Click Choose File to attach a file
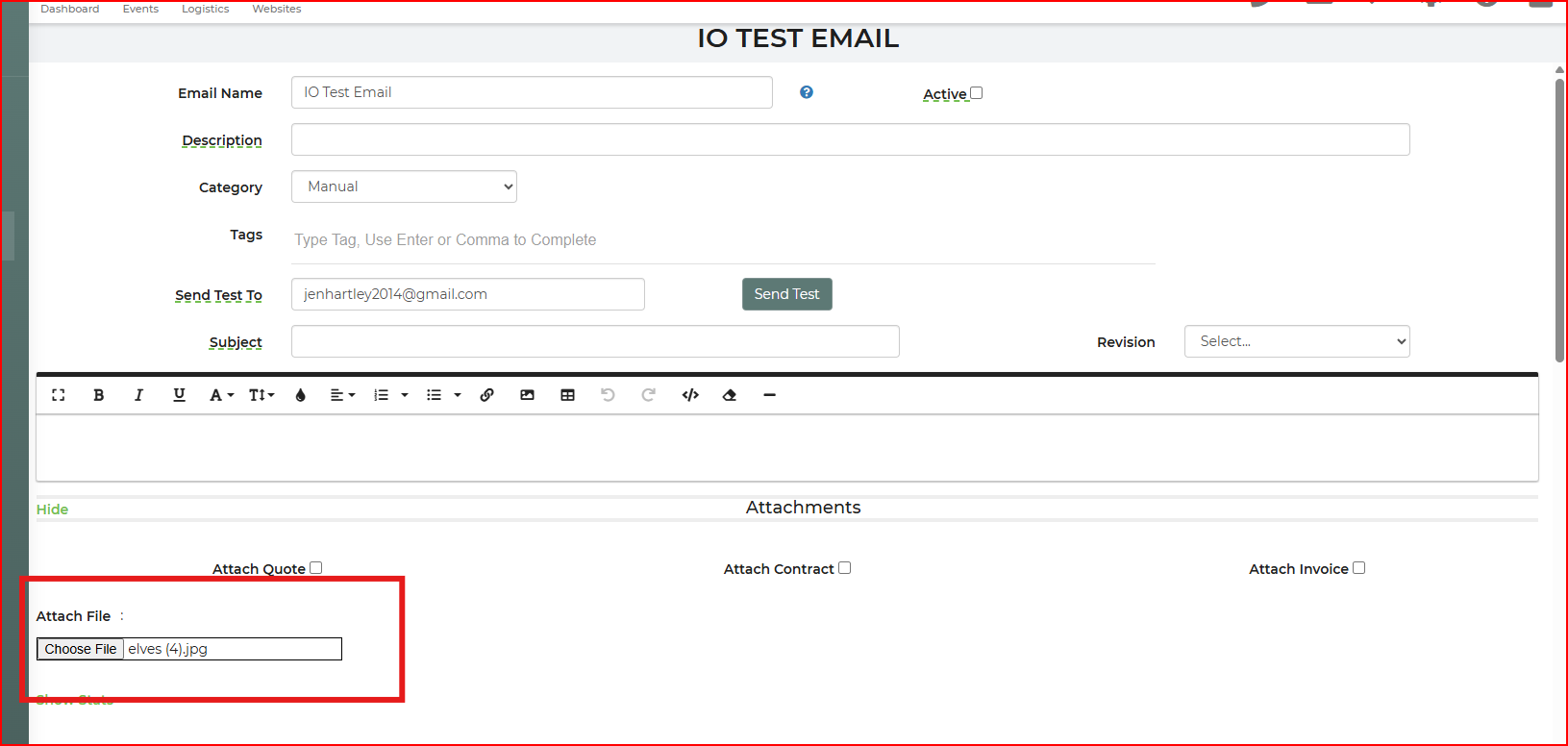Image resolution: width=1568 pixels, height=746 pixels. coord(81,649)
